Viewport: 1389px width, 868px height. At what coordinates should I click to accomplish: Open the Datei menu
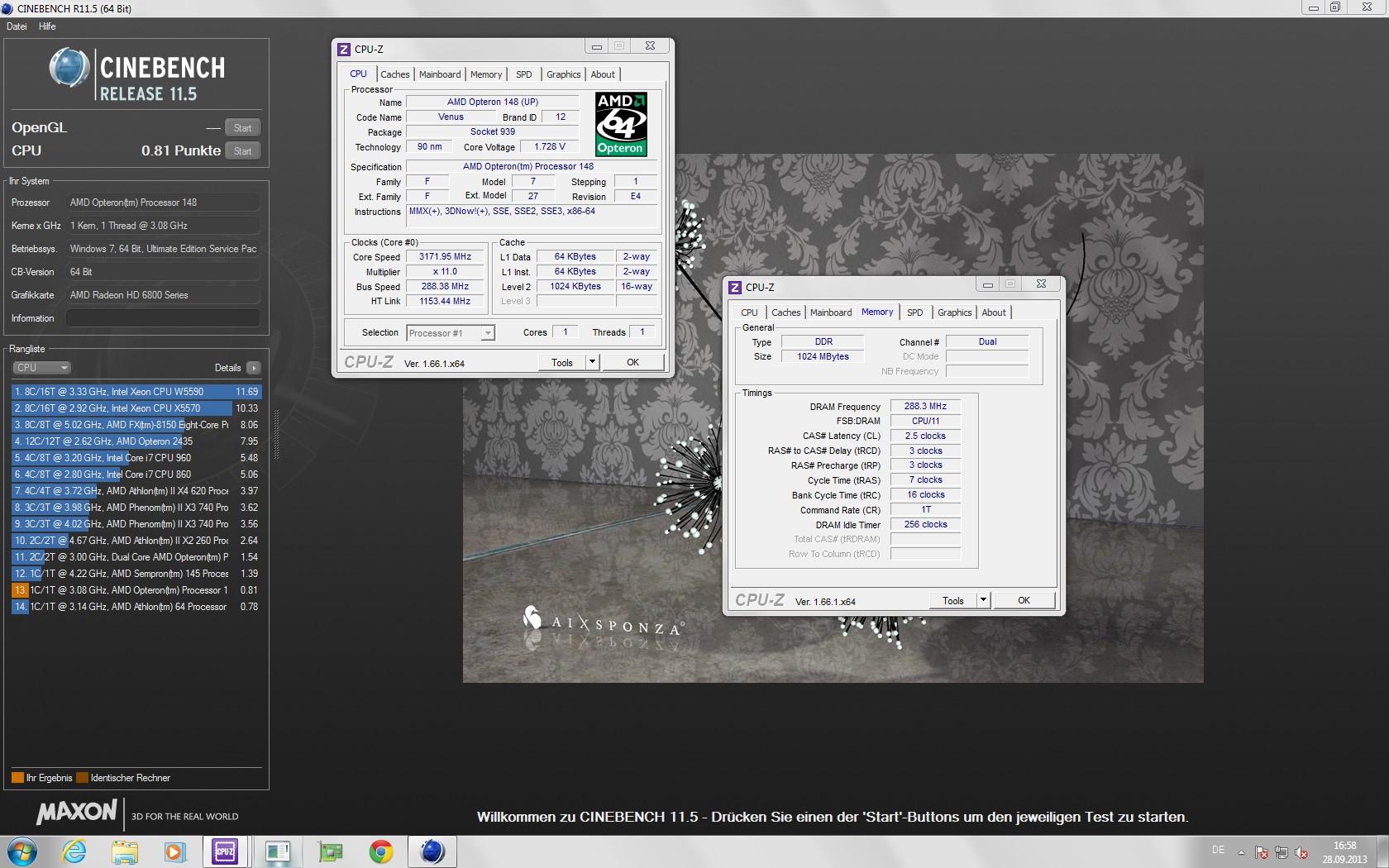(17, 26)
